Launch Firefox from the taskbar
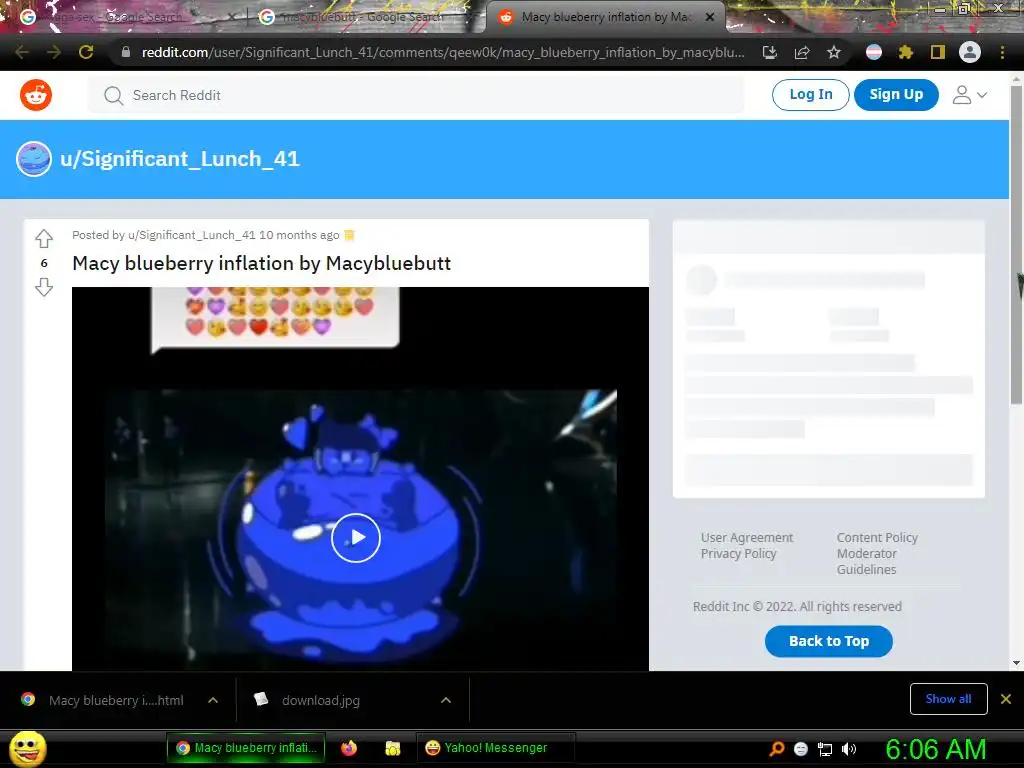The height and width of the screenshot is (768, 1024). (x=349, y=748)
